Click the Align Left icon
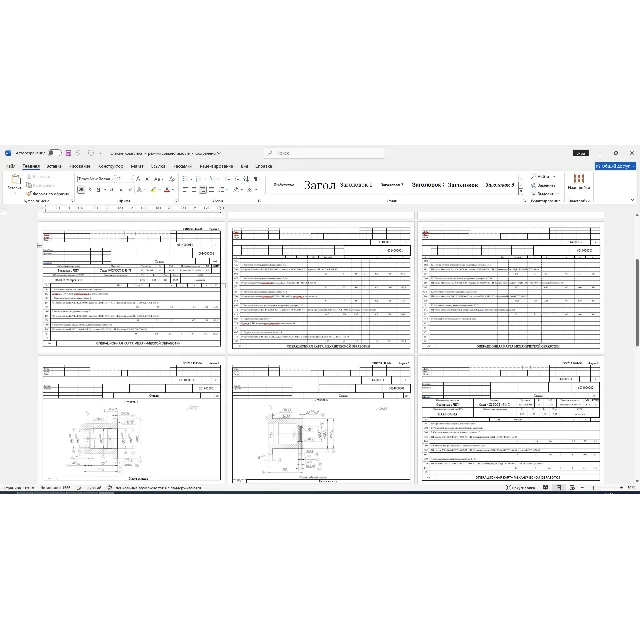 pyautogui.click(x=185, y=190)
